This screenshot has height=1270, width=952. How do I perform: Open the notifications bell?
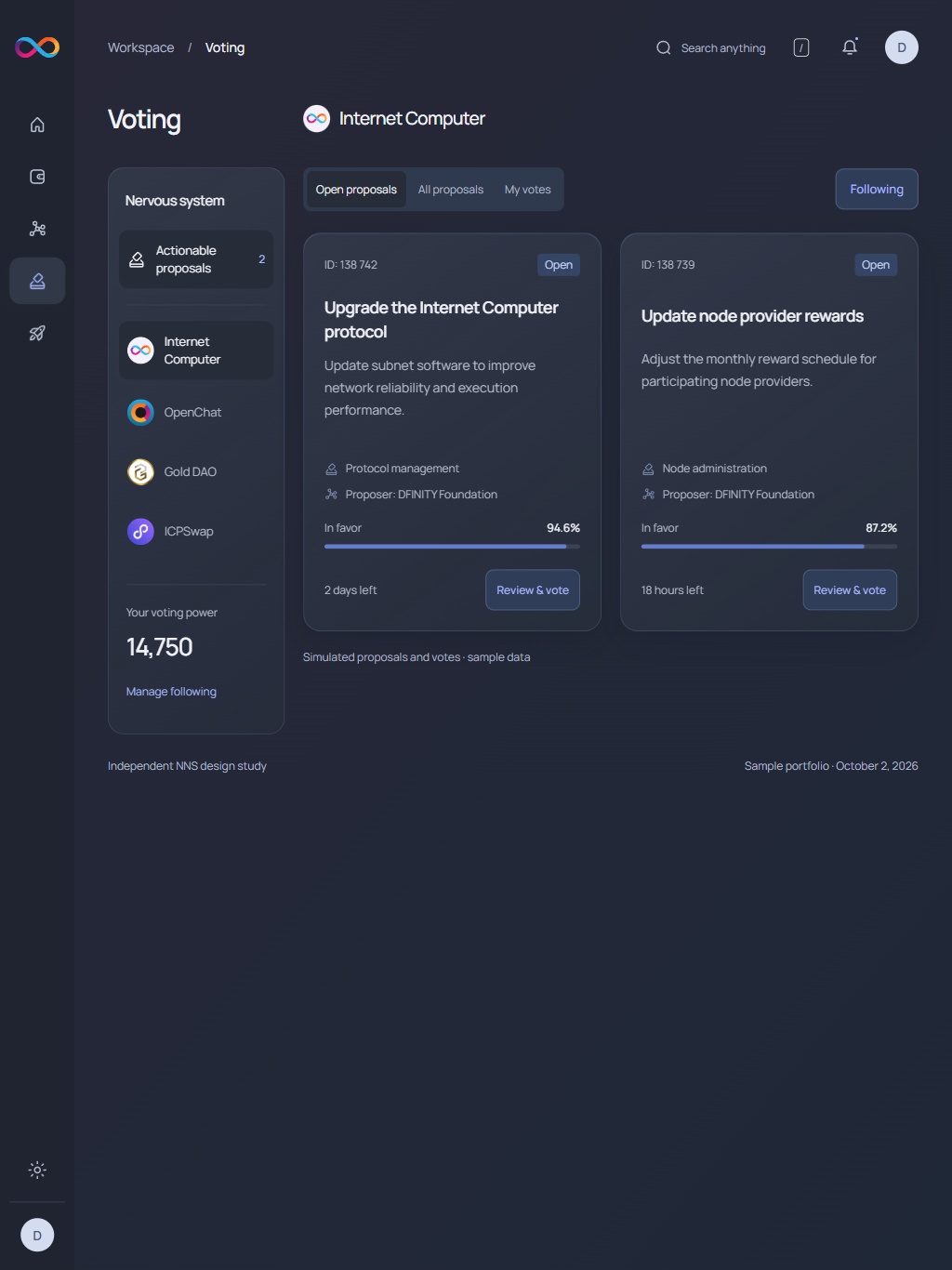point(850,47)
